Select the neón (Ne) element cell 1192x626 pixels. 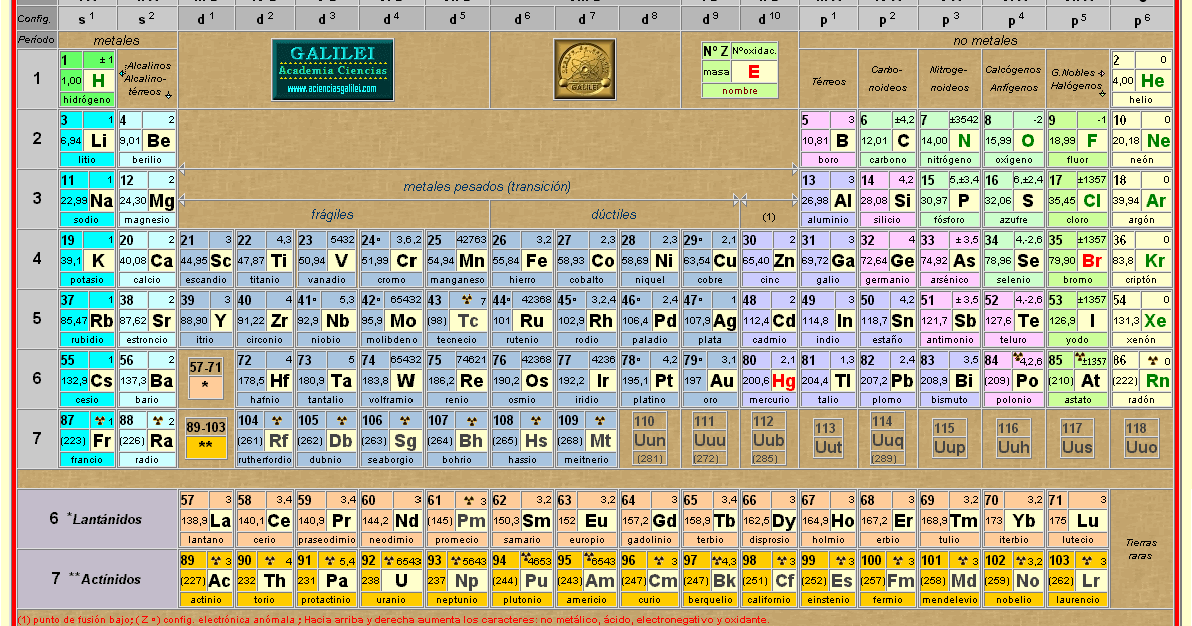pyautogui.click(x=1141, y=139)
